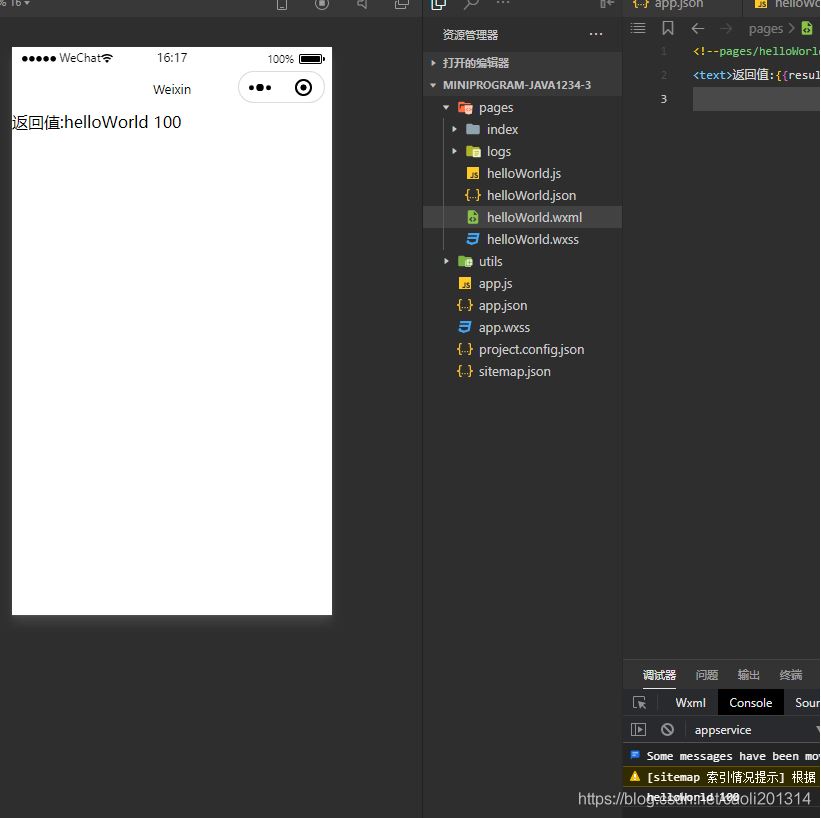821x818 pixels.
Task: Select the element inspector picker icon
Action: point(639,703)
